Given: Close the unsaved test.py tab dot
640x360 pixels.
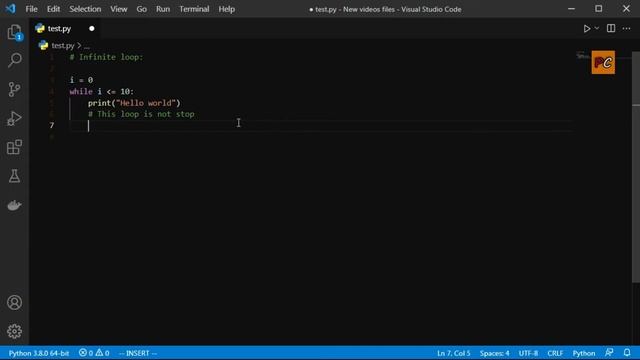Looking at the screenshot, I should [91, 29].
